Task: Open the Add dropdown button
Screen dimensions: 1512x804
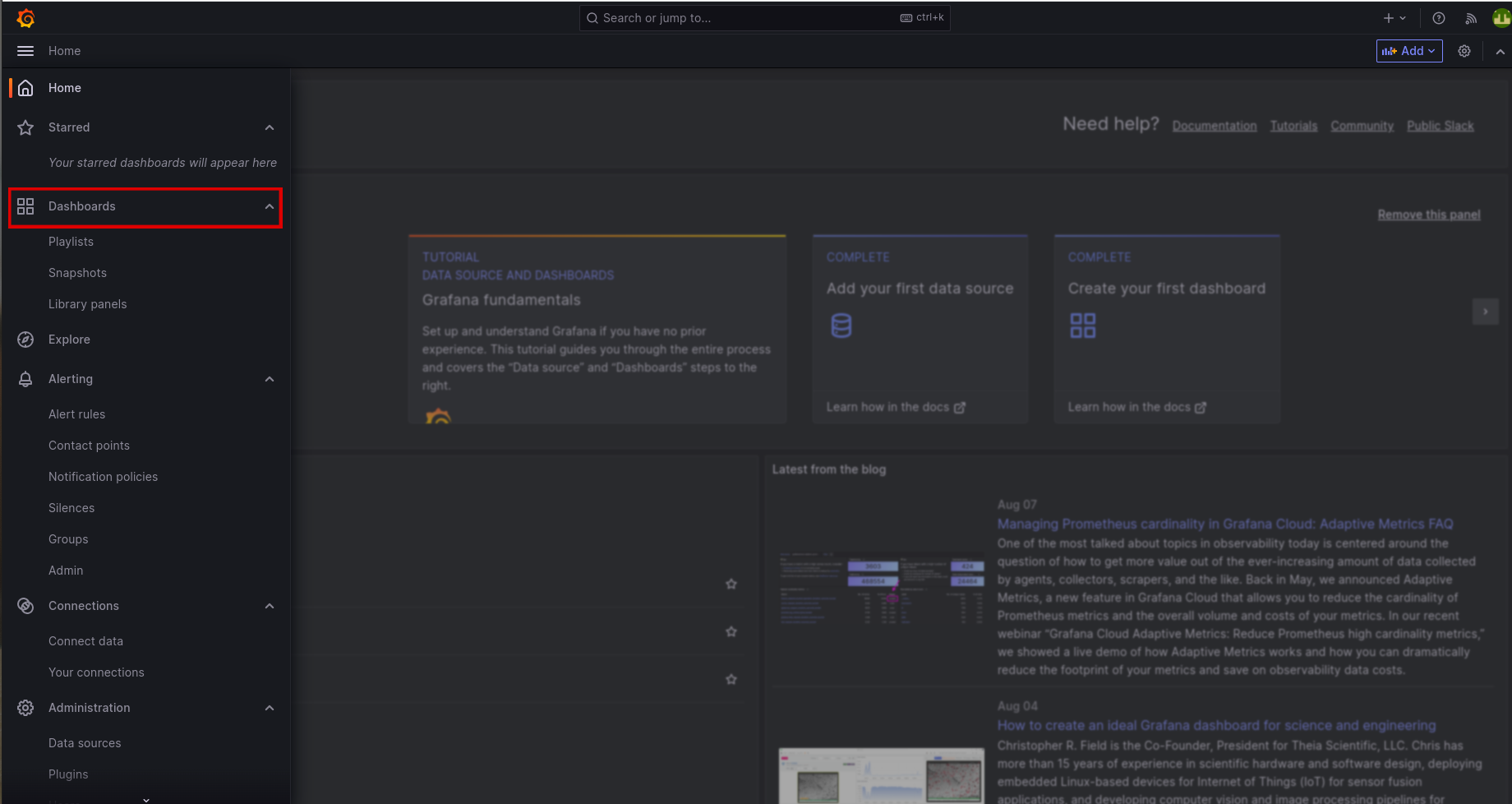Action: point(1409,51)
